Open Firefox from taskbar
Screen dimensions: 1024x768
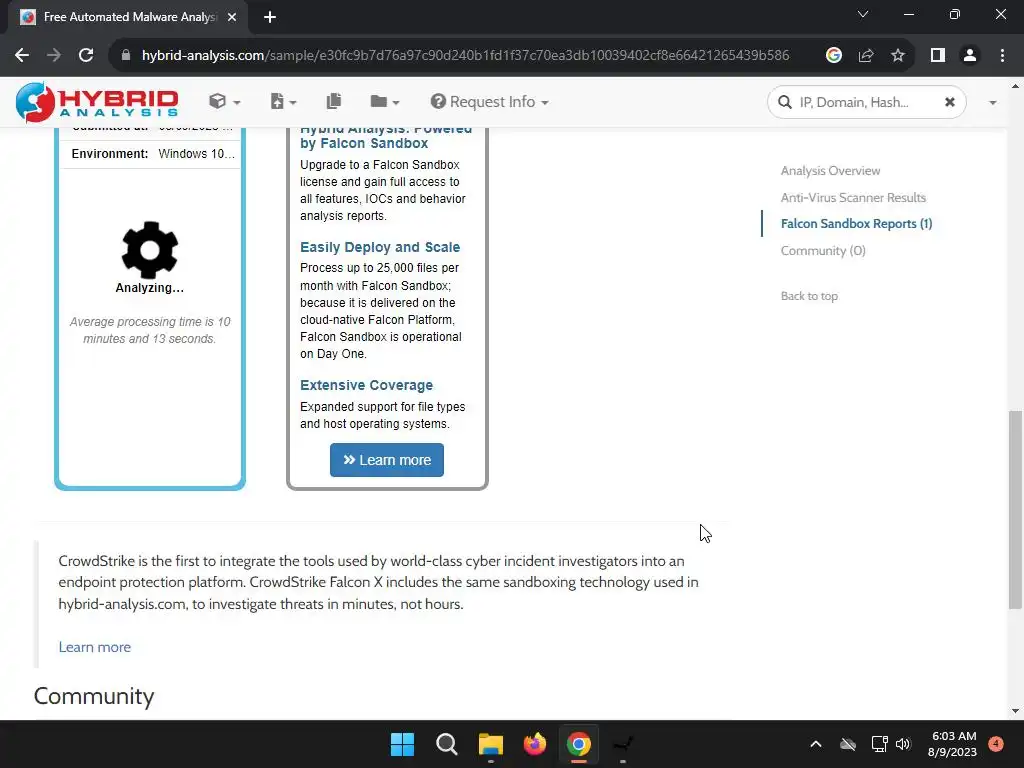(x=535, y=744)
